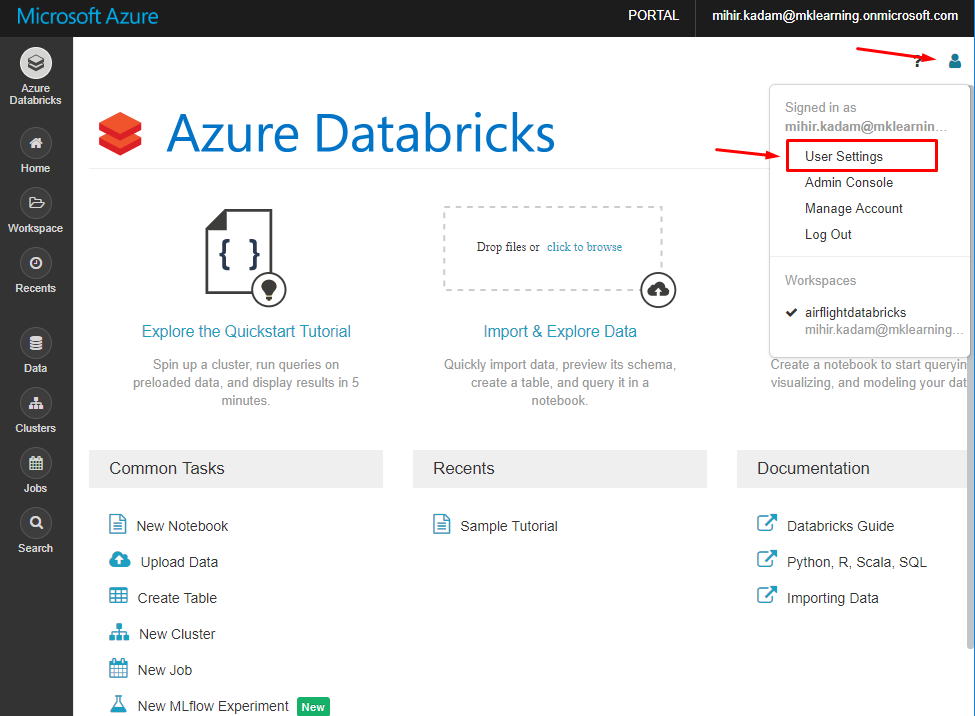Open New MLflow Experiment task link
Viewport: 975px width, 716px height.
click(x=213, y=707)
